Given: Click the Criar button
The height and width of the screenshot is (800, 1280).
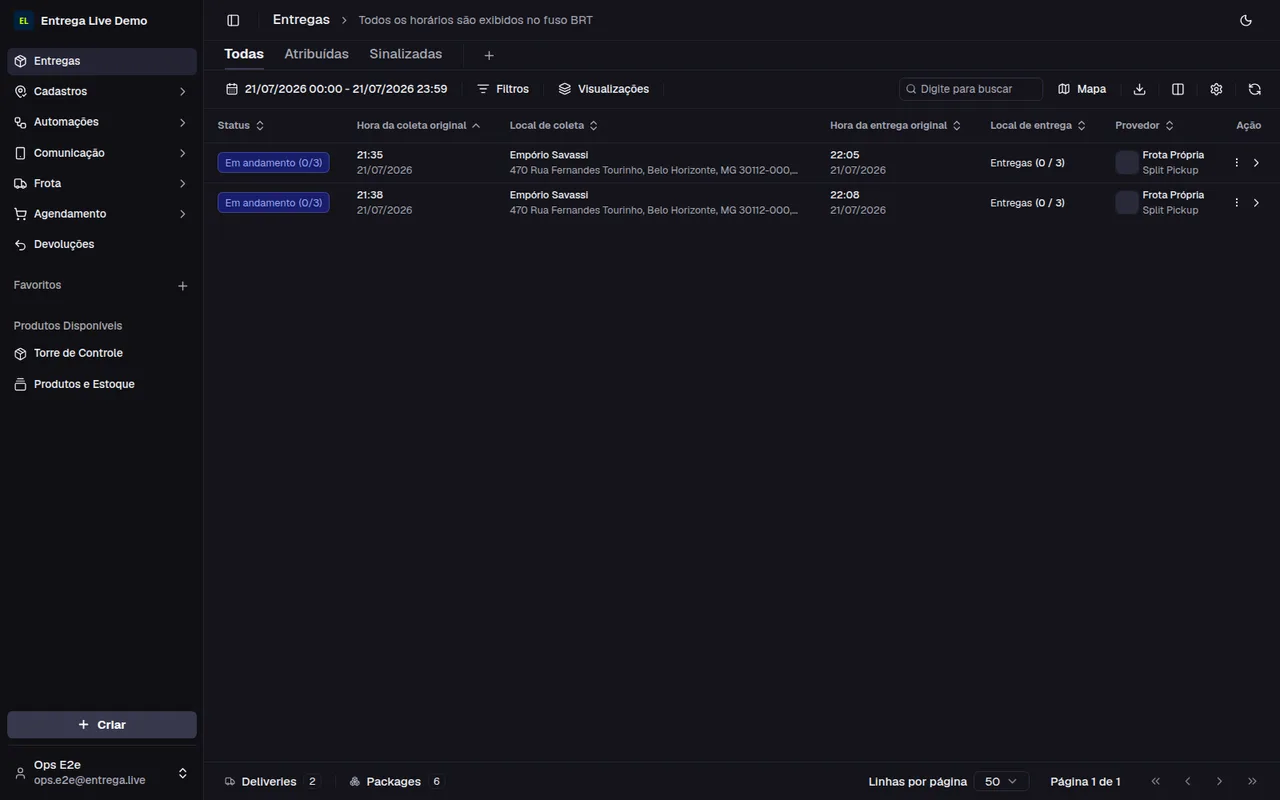Looking at the screenshot, I should (102, 724).
